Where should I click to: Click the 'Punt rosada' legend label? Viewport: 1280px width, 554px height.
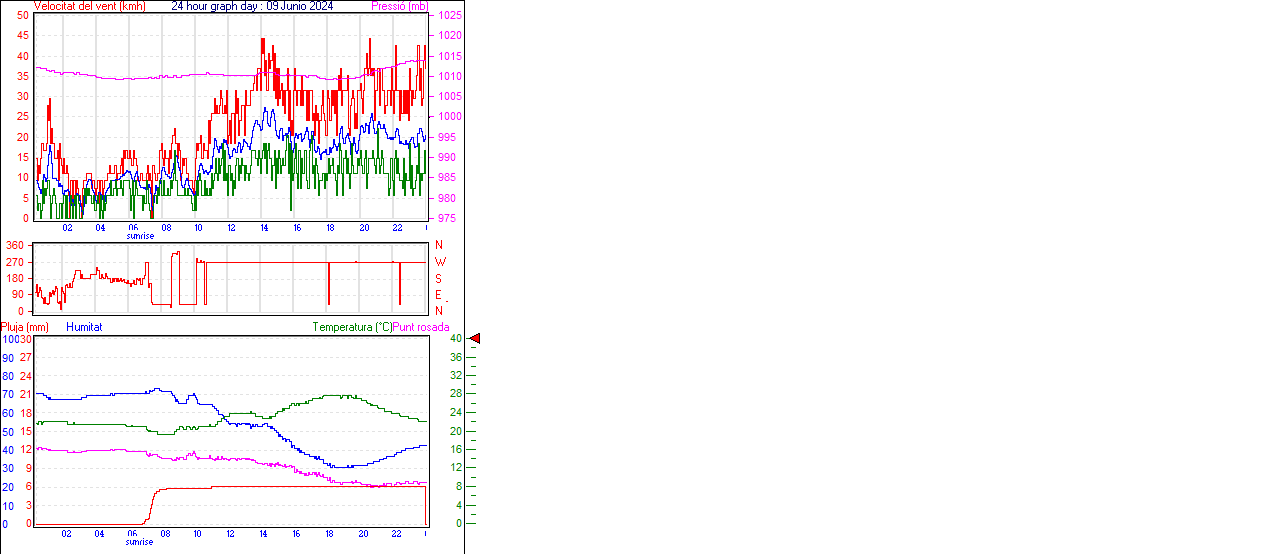pyautogui.click(x=421, y=327)
